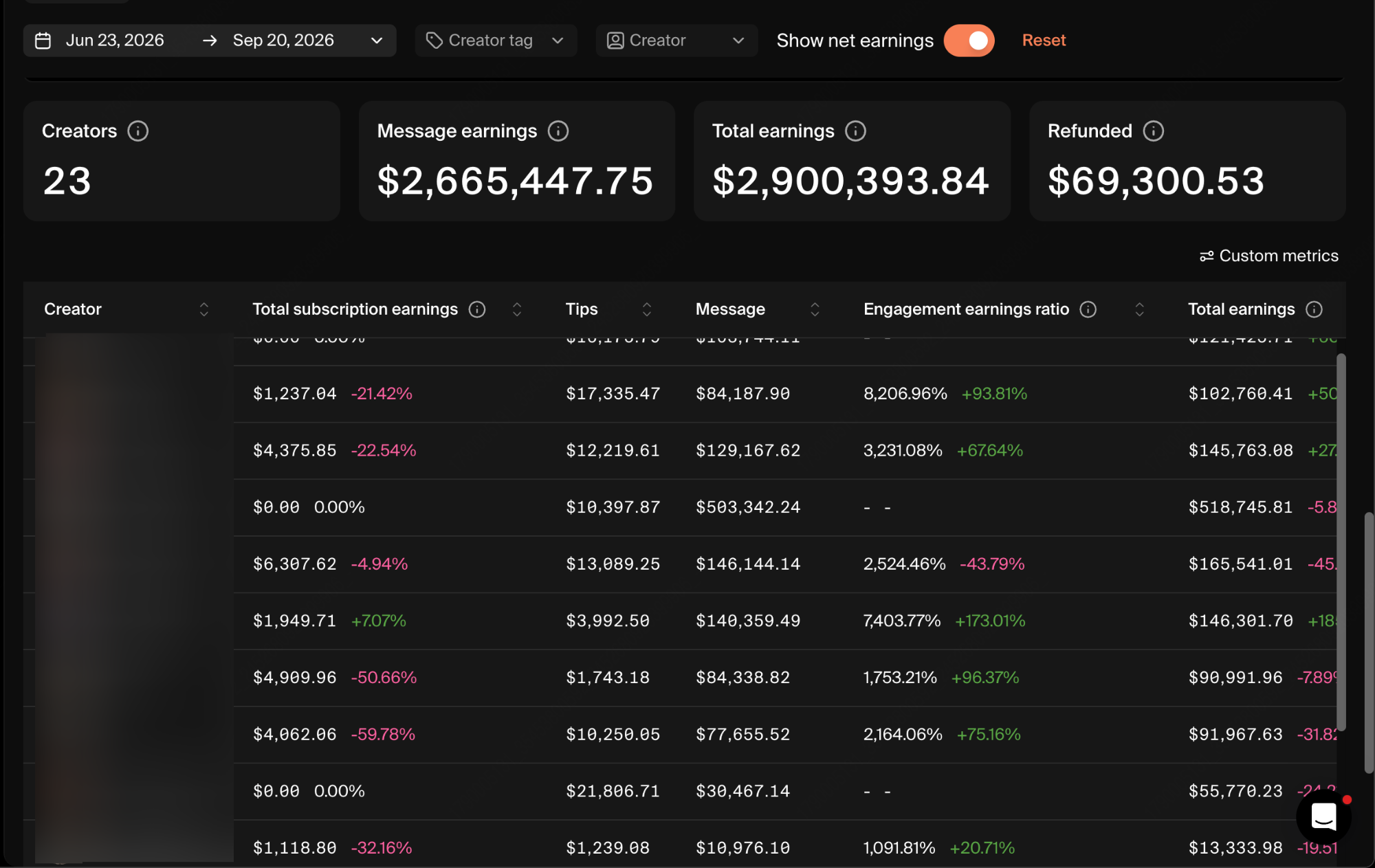Click the Total earnings column info icon
Viewport: 1375px width, 868px height.
click(1314, 309)
